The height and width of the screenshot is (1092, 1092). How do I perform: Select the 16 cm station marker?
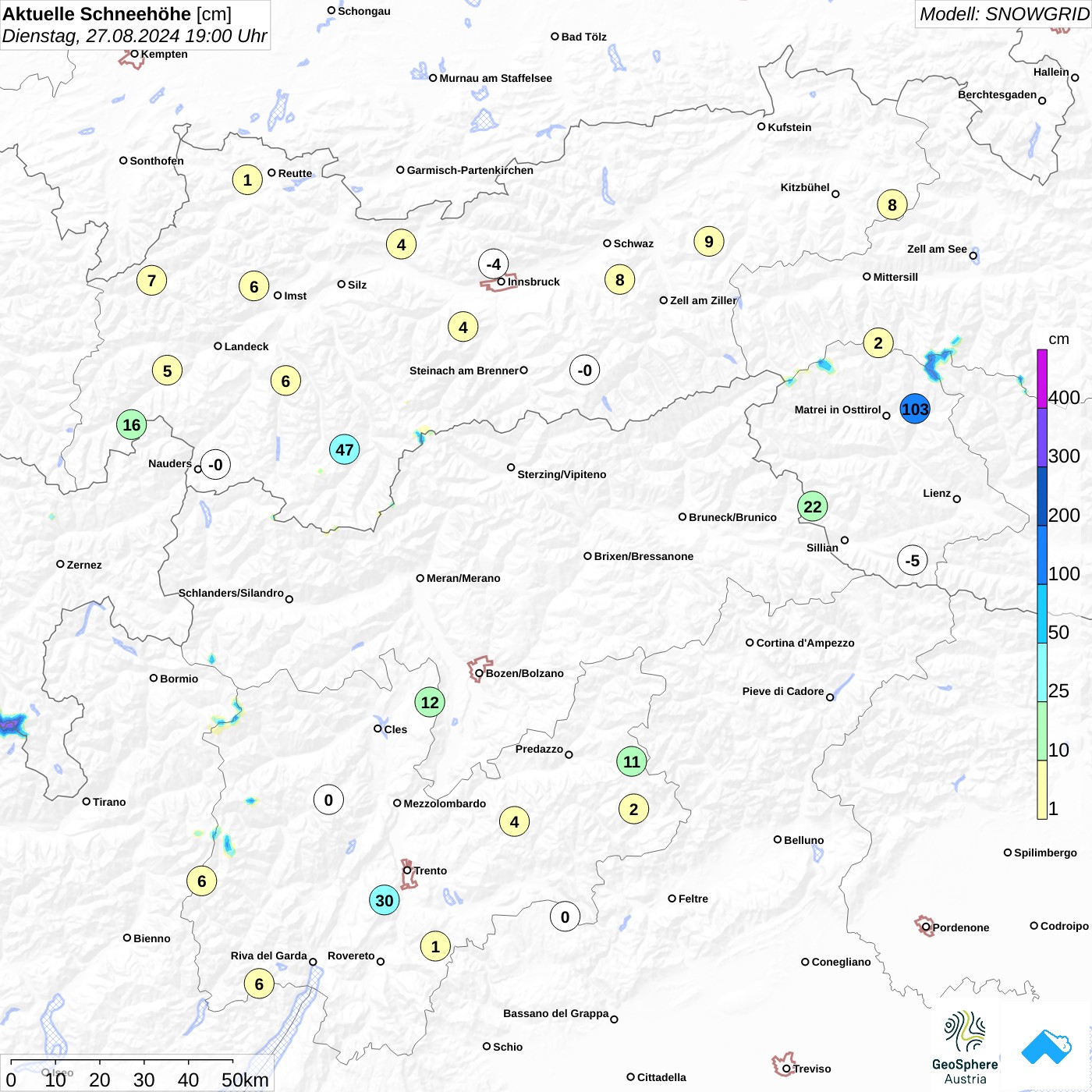(132, 424)
